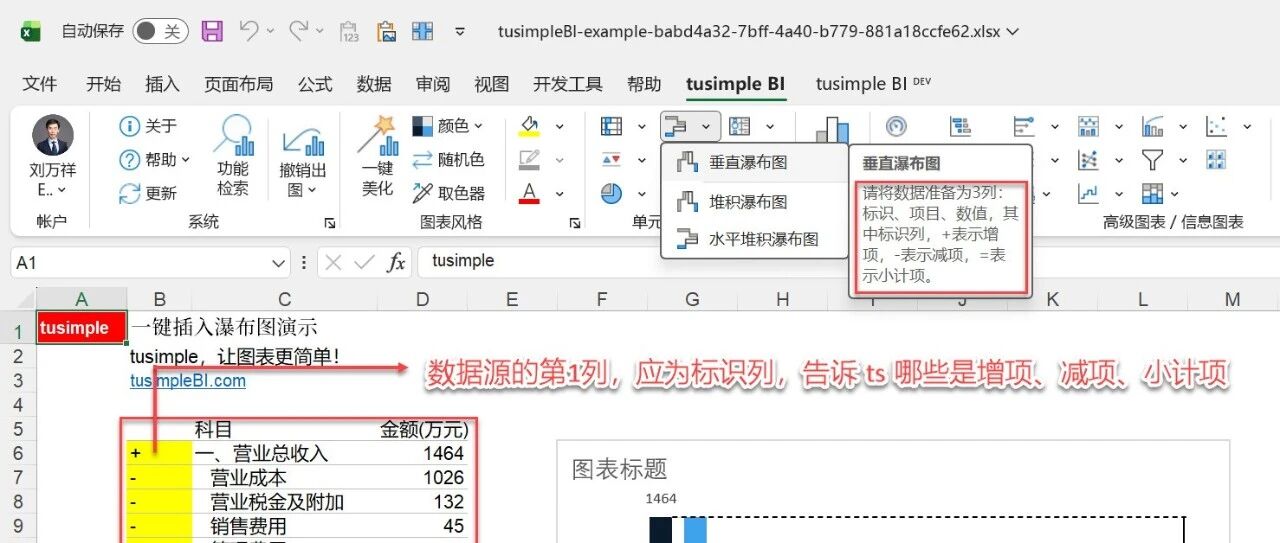Click inside the Name Box showing A1
1280x543 pixels.
pyautogui.click(x=140, y=262)
